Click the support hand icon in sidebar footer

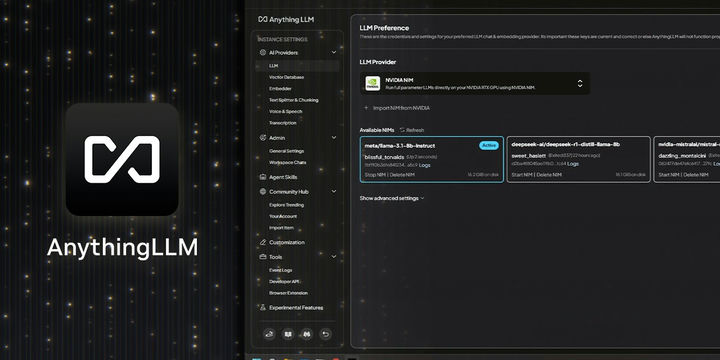[269, 334]
